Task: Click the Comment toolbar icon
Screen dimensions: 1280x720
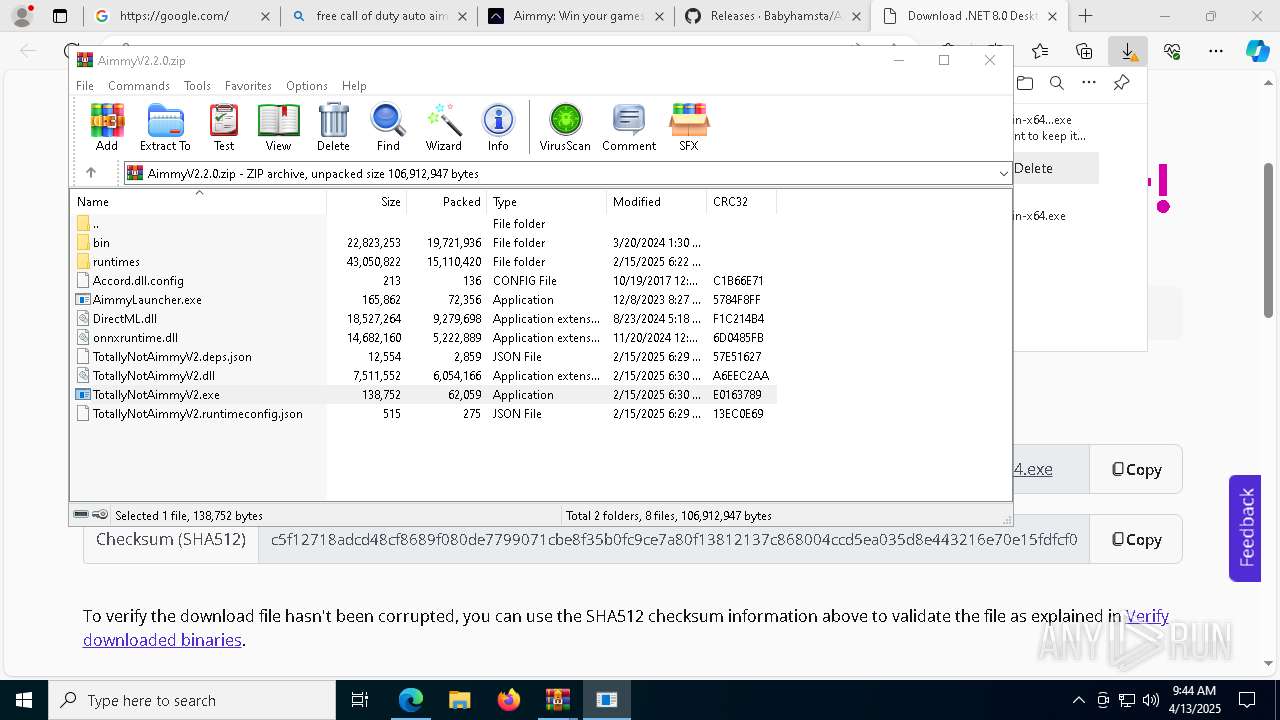Action: (629, 127)
